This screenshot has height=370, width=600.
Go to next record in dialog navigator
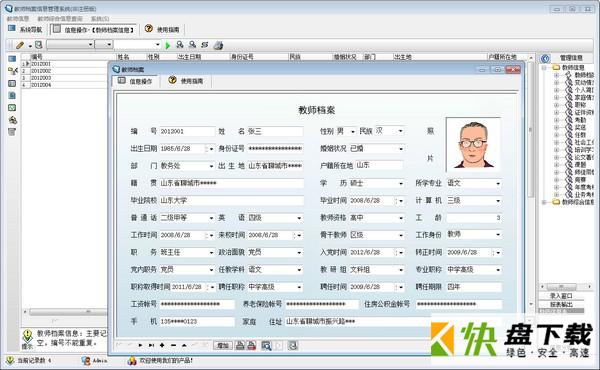140,345
